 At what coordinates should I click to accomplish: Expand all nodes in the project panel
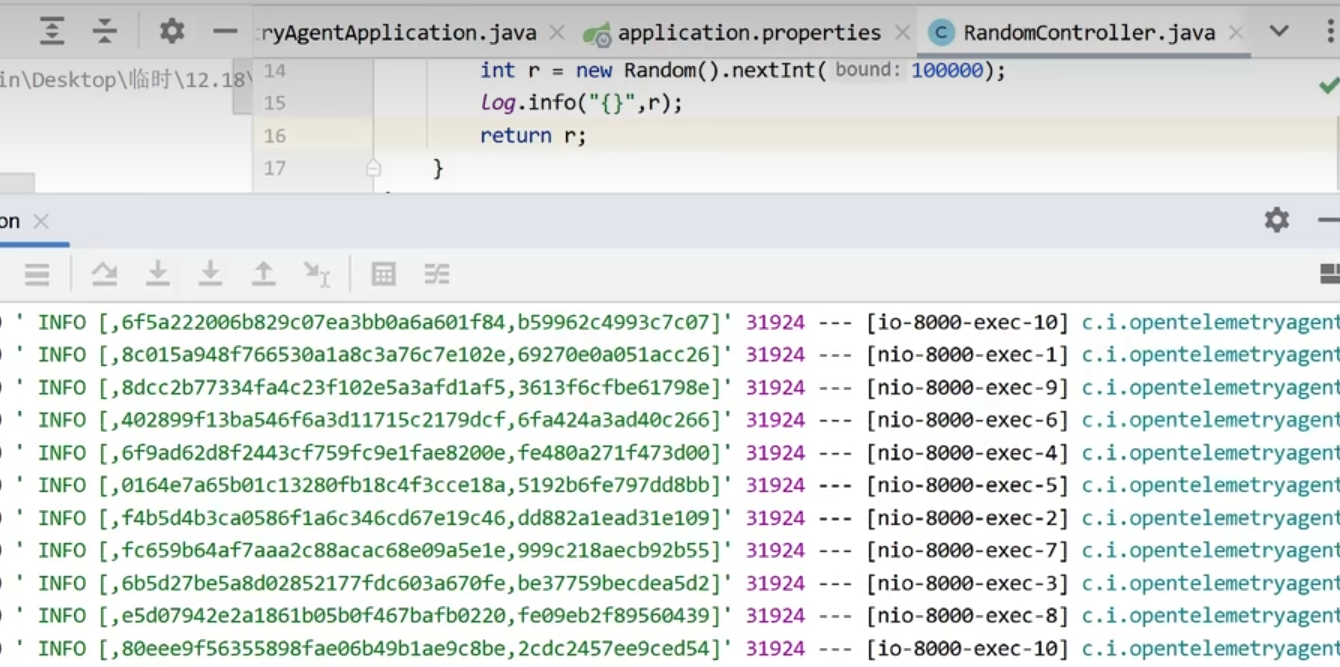click(52, 32)
